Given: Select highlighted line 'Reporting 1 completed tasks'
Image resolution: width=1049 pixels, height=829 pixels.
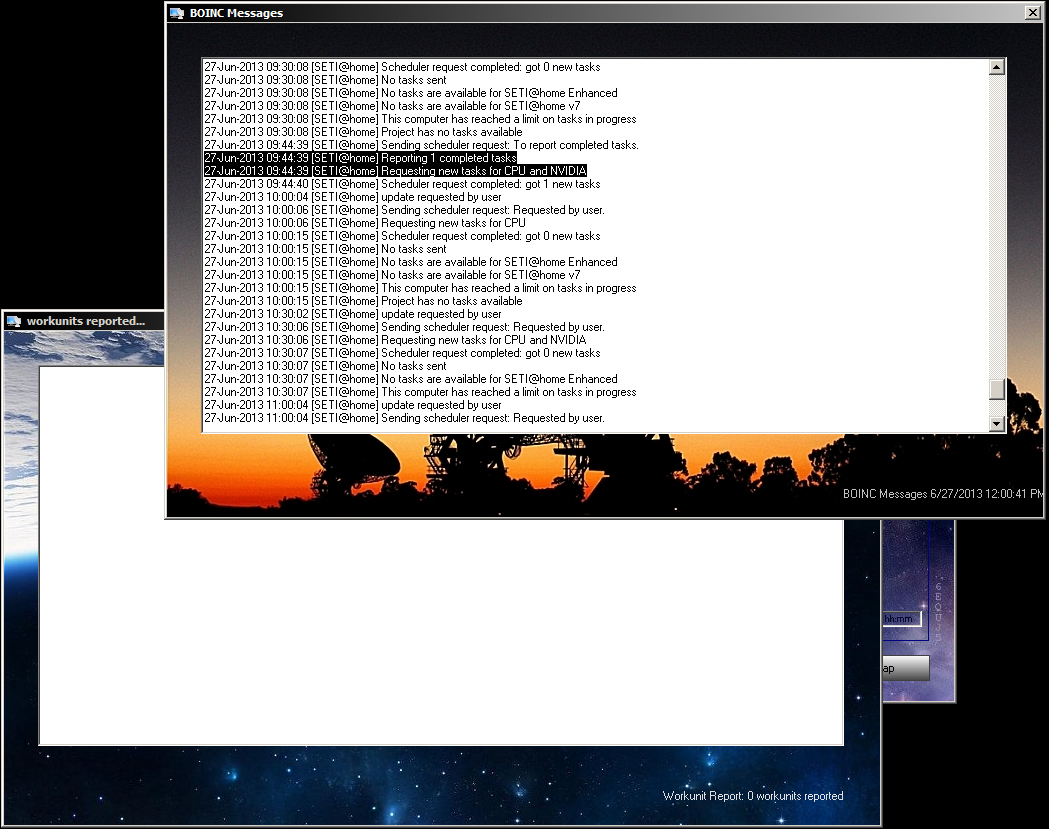Looking at the screenshot, I should (361, 158).
